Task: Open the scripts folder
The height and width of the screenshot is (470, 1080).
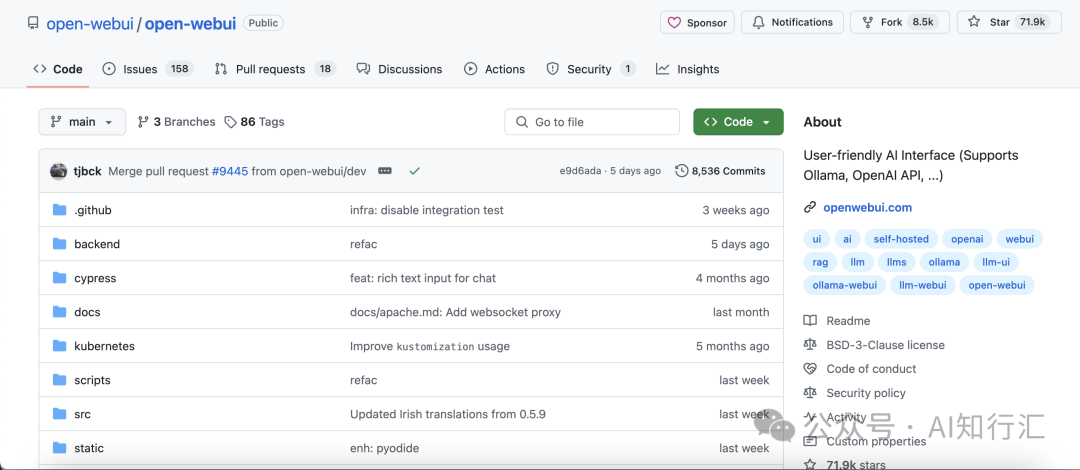Action: click(92, 380)
